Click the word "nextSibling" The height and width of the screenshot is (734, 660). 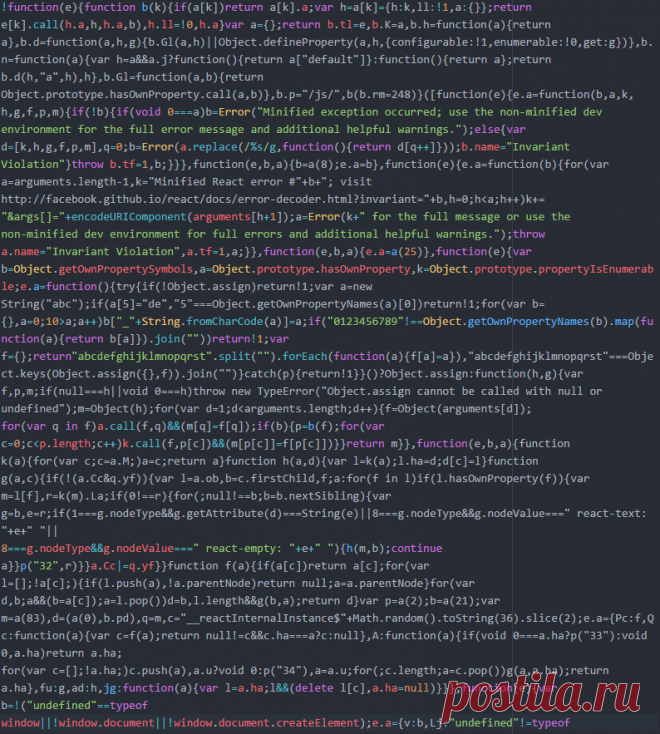(324, 496)
